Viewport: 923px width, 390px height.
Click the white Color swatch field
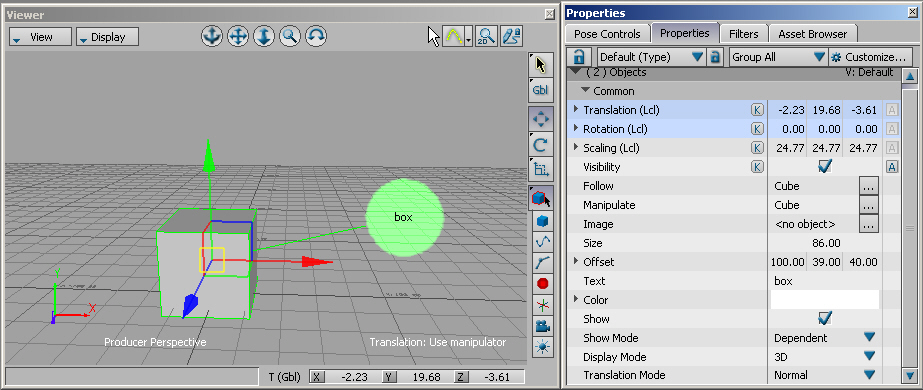point(824,299)
